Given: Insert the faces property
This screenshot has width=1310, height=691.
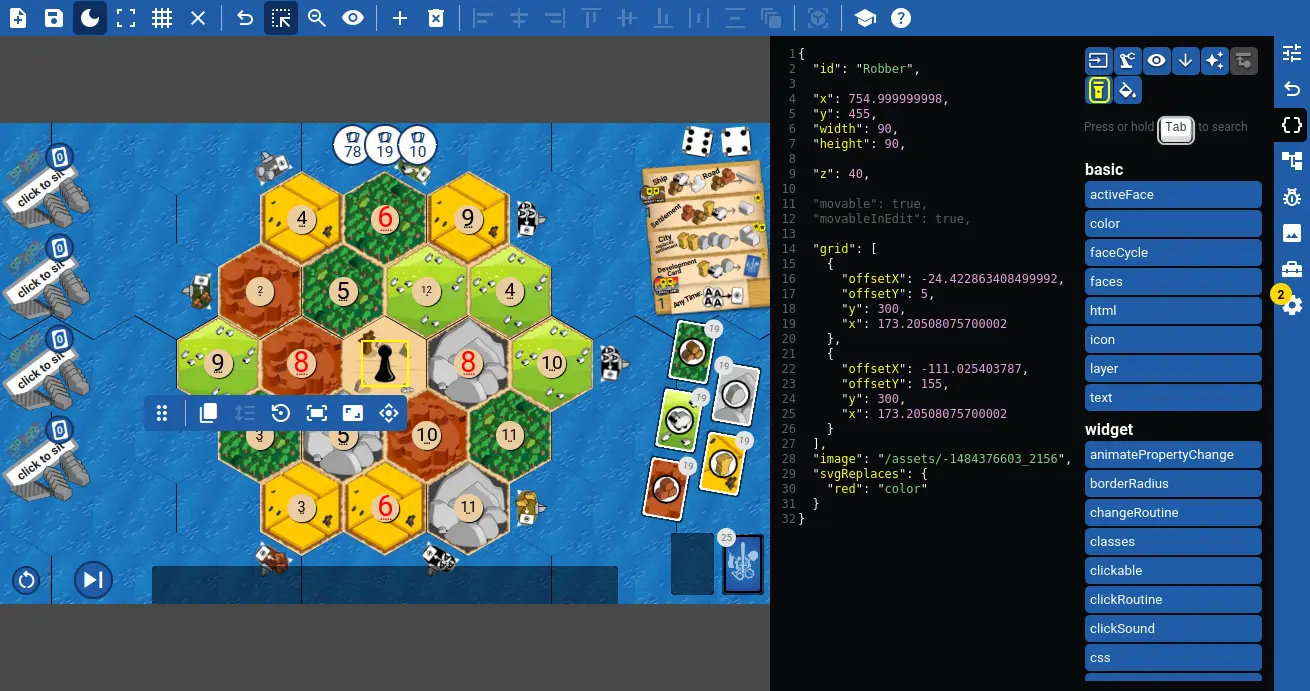Looking at the screenshot, I should pyautogui.click(x=1173, y=282).
